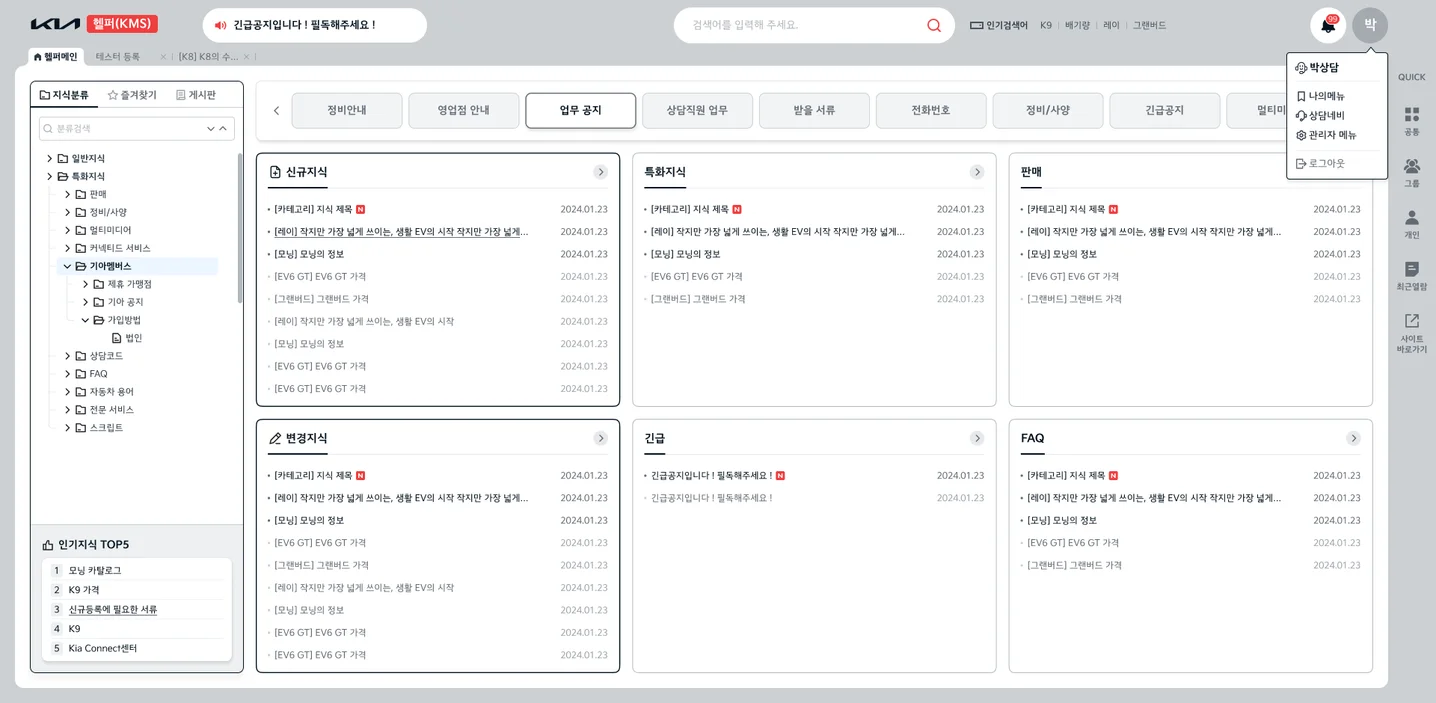Click the 정비안내 category button
1436x703 pixels.
tap(347, 110)
